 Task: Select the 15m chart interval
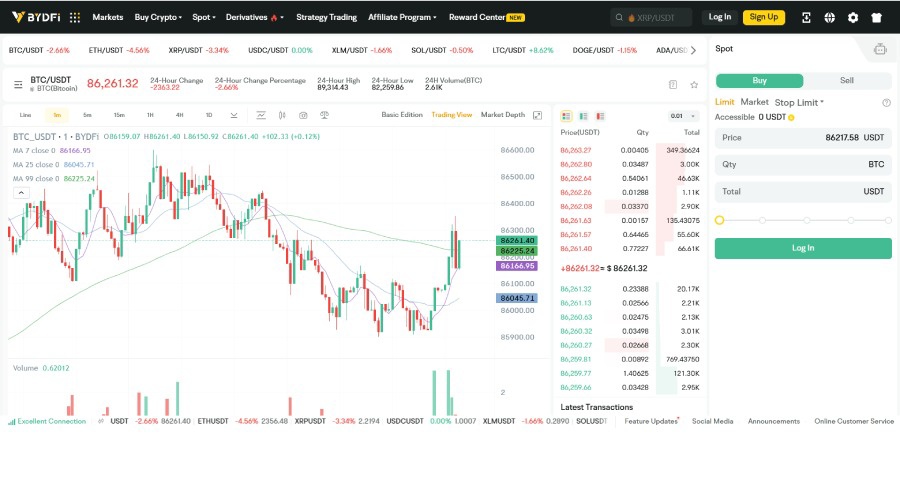click(119, 115)
